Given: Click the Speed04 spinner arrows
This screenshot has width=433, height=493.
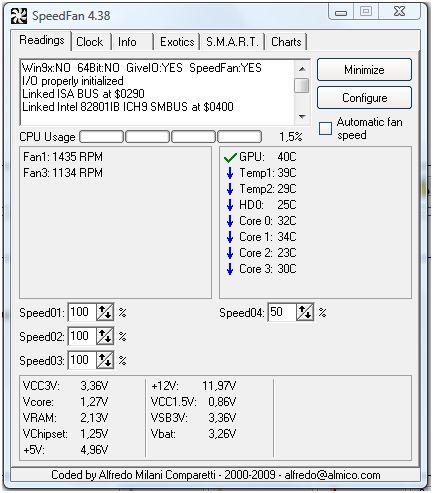Looking at the screenshot, I should [305, 312].
